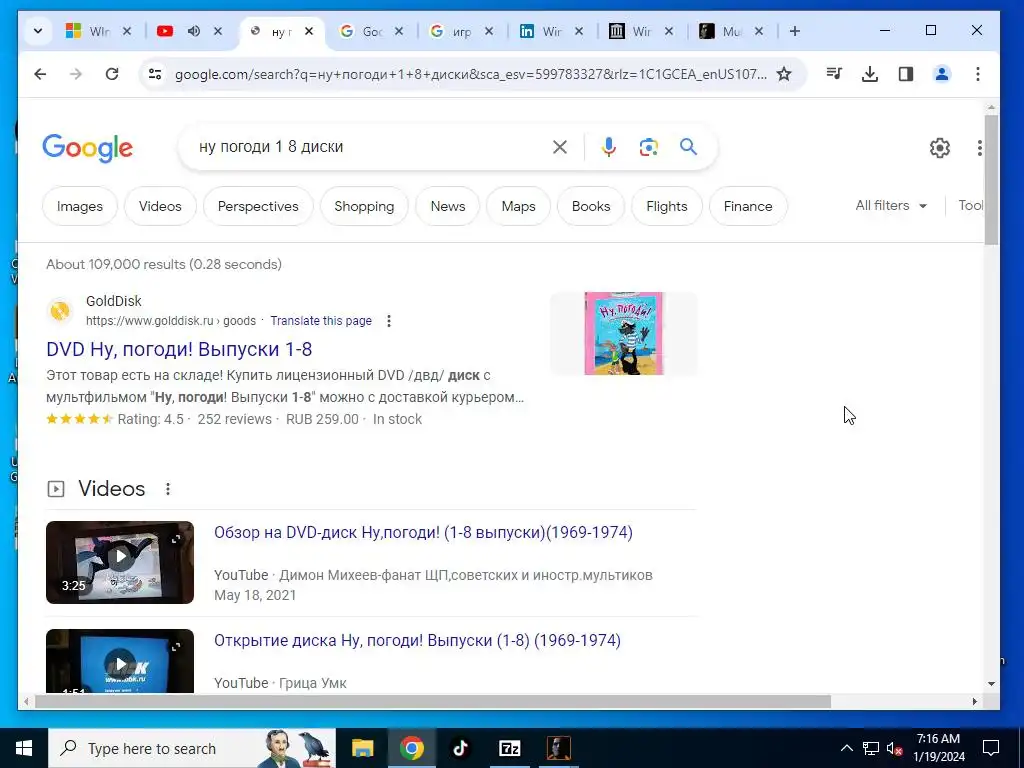Start voice search with microphone

[x=609, y=147]
